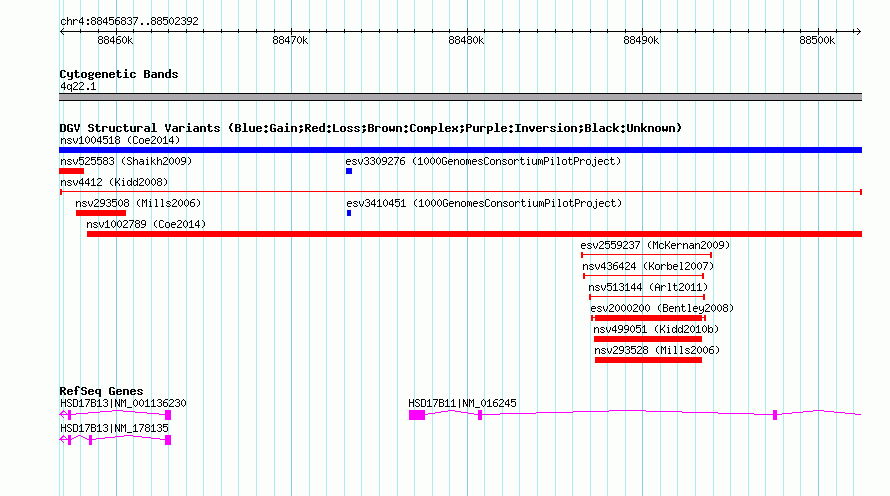
Task: Select the nsv525583 (Shaikh2009) red loss bar
Action: coord(72,171)
